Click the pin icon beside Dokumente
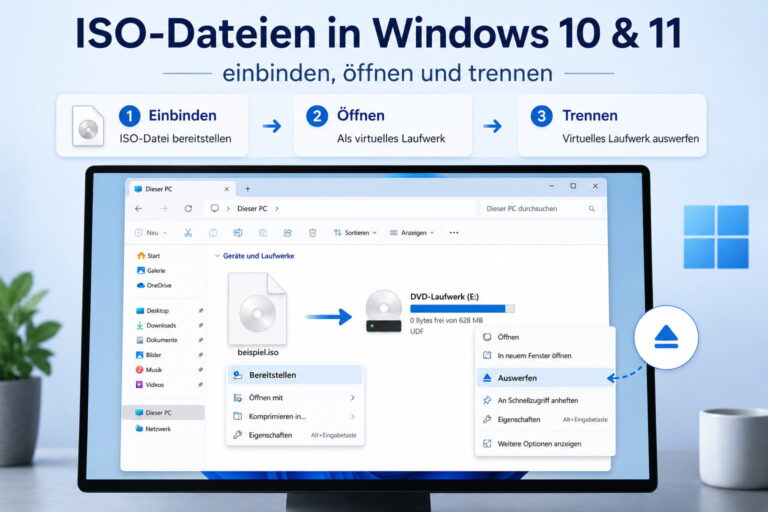Screen dimensions: 768x512 (200, 340)
